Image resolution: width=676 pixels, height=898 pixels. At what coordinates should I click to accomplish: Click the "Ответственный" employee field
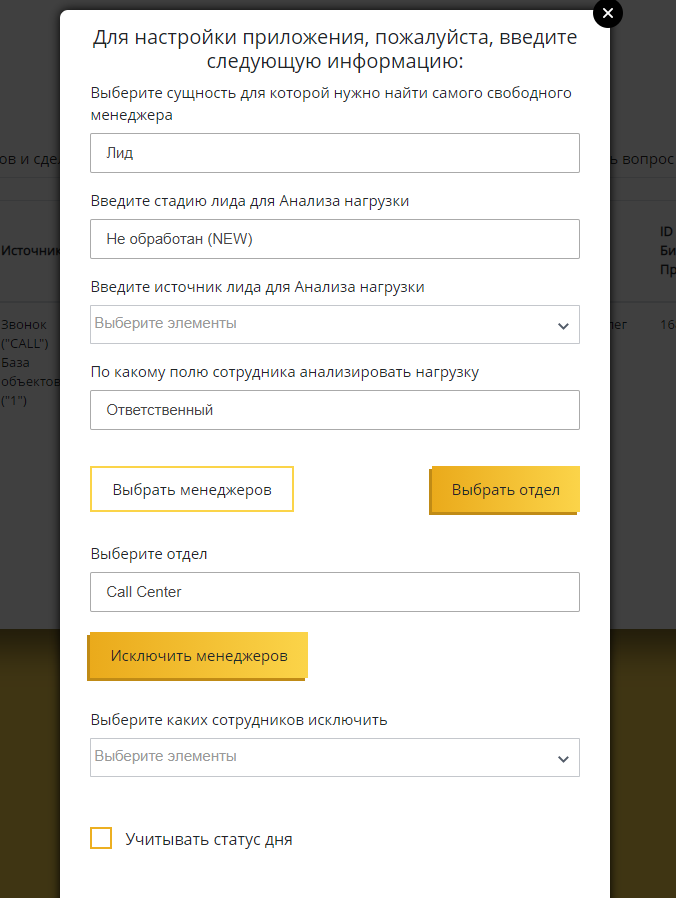[334, 410]
